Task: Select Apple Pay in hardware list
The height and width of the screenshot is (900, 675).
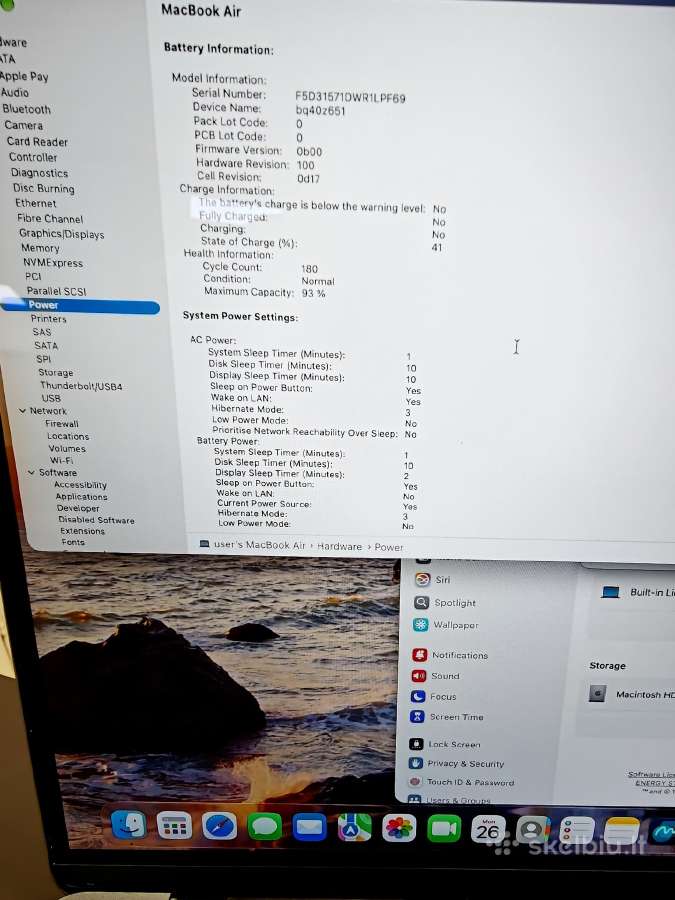Action: [x=24, y=76]
